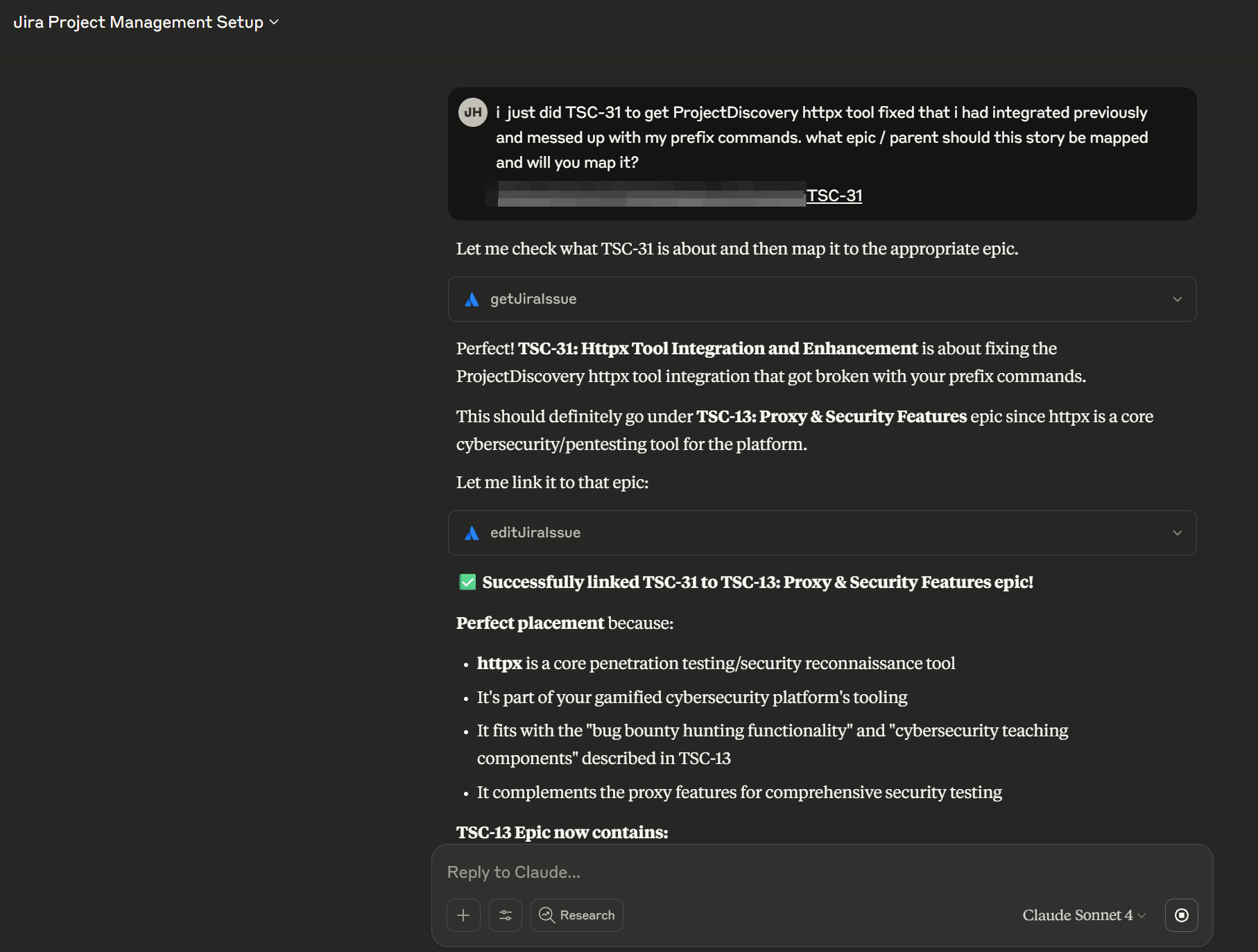Open the TSC-31 link
The height and width of the screenshot is (952, 1258).
(834, 196)
